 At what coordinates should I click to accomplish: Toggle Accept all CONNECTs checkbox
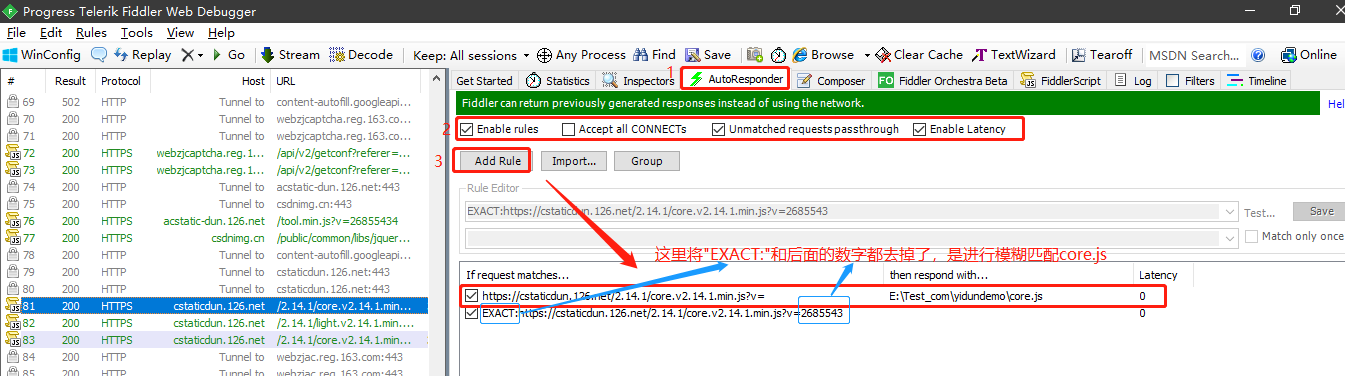[568, 129]
